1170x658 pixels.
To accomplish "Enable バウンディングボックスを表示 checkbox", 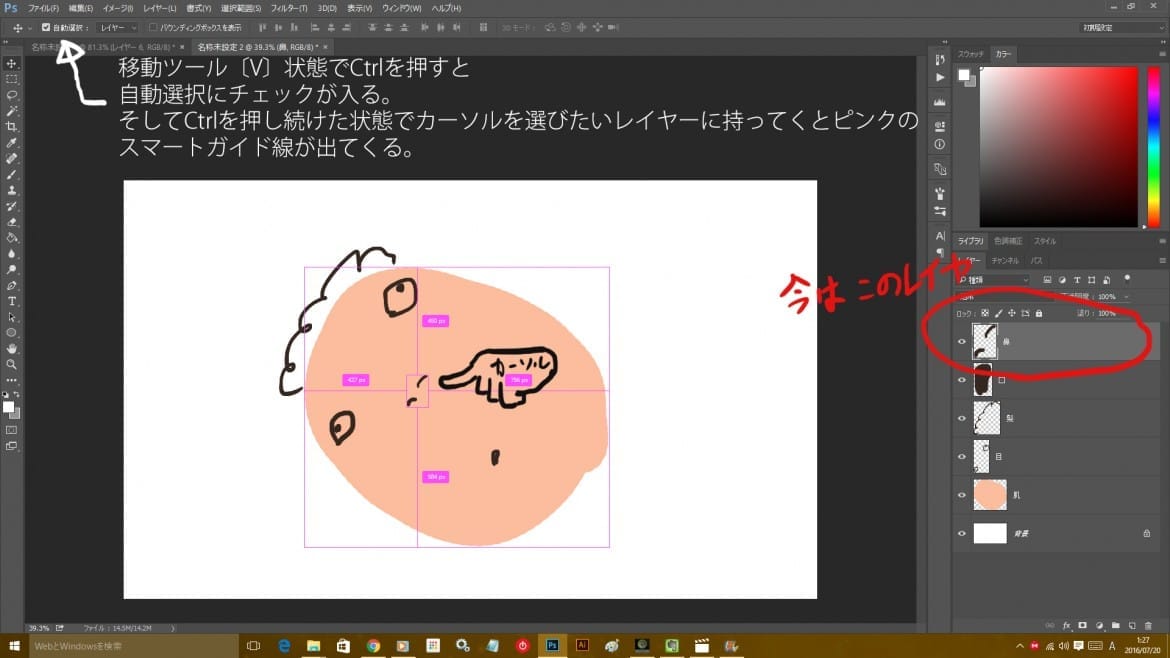I will point(153,27).
